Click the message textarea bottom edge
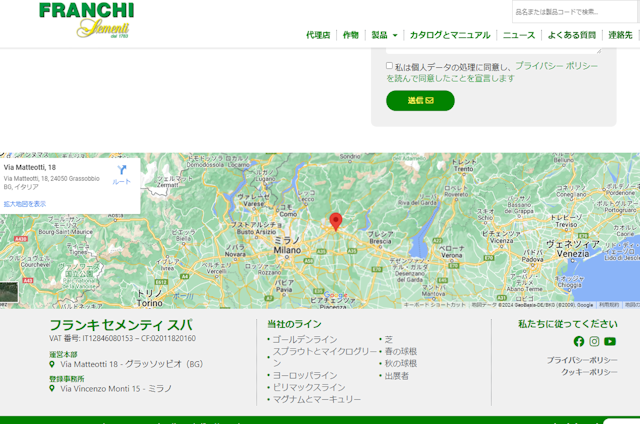640x424 pixels. tap(493, 52)
